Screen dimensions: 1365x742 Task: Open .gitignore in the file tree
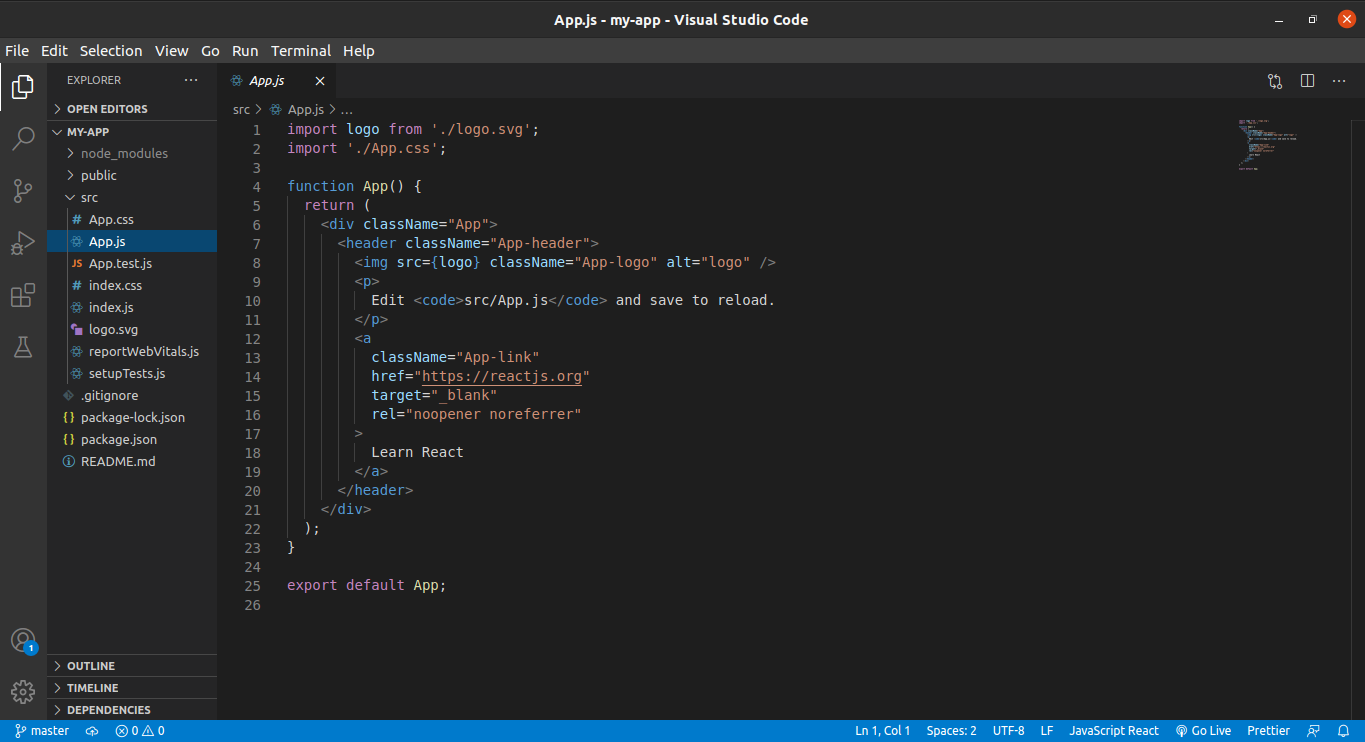(x=132, y=395)
